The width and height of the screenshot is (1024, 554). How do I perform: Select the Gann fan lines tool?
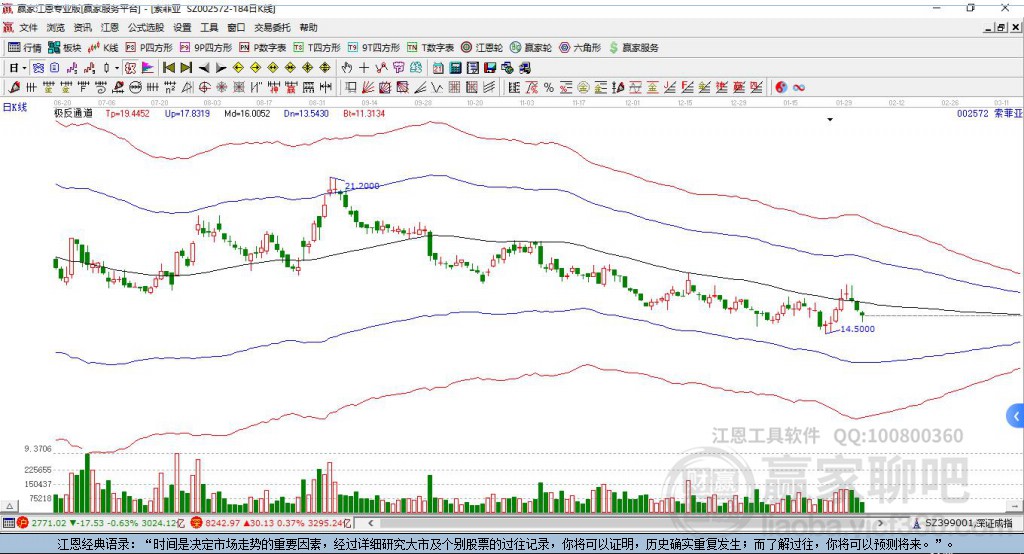tap(368, 88)
